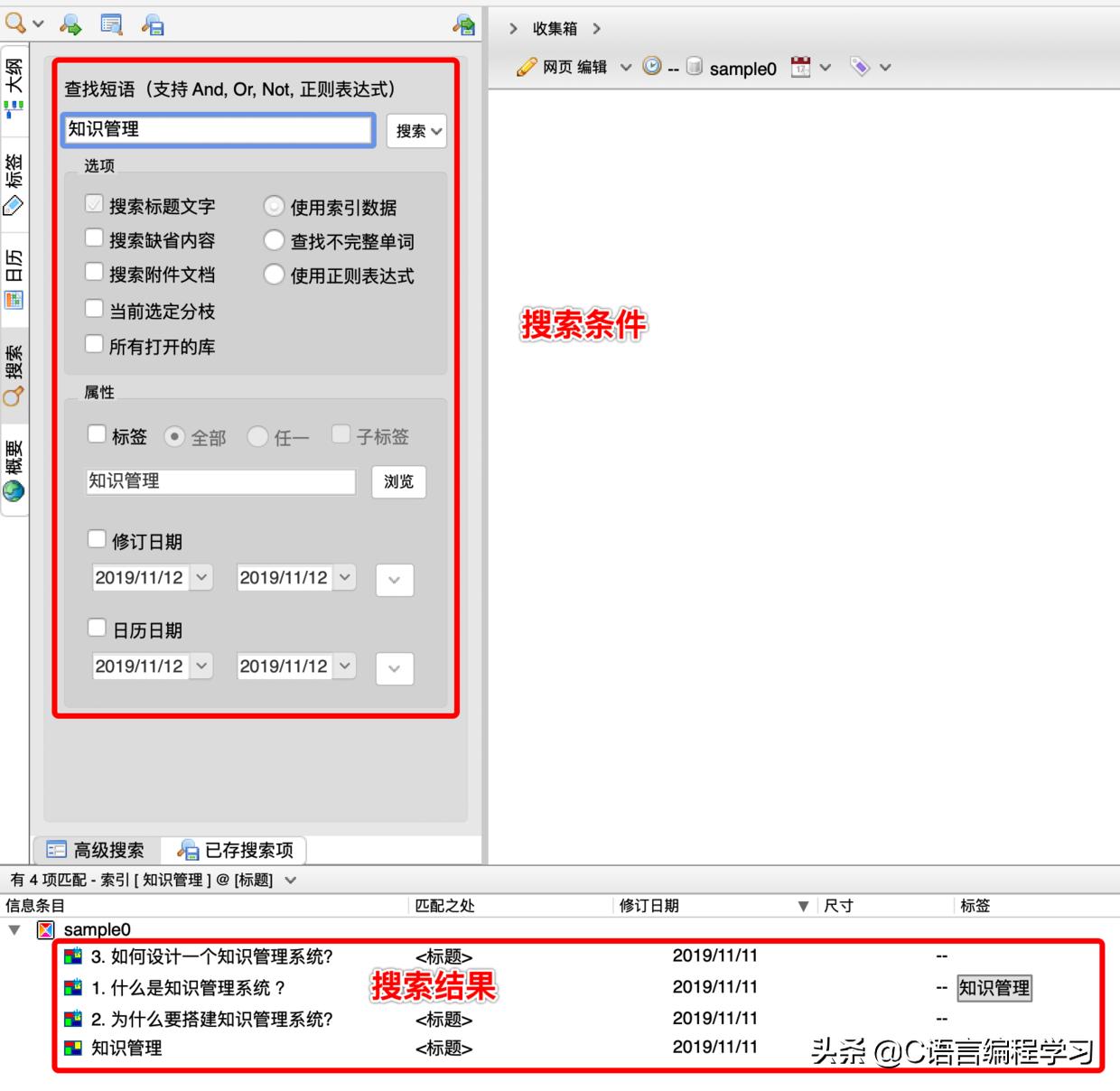Check the 当前选定分枝 option
1120x1091 pixels.
[95, 308]
